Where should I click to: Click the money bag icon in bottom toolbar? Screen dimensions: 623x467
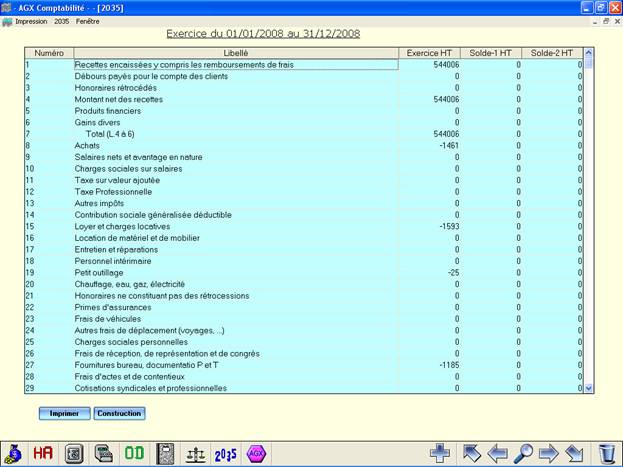pyautogui.click(x=13, y=453)
